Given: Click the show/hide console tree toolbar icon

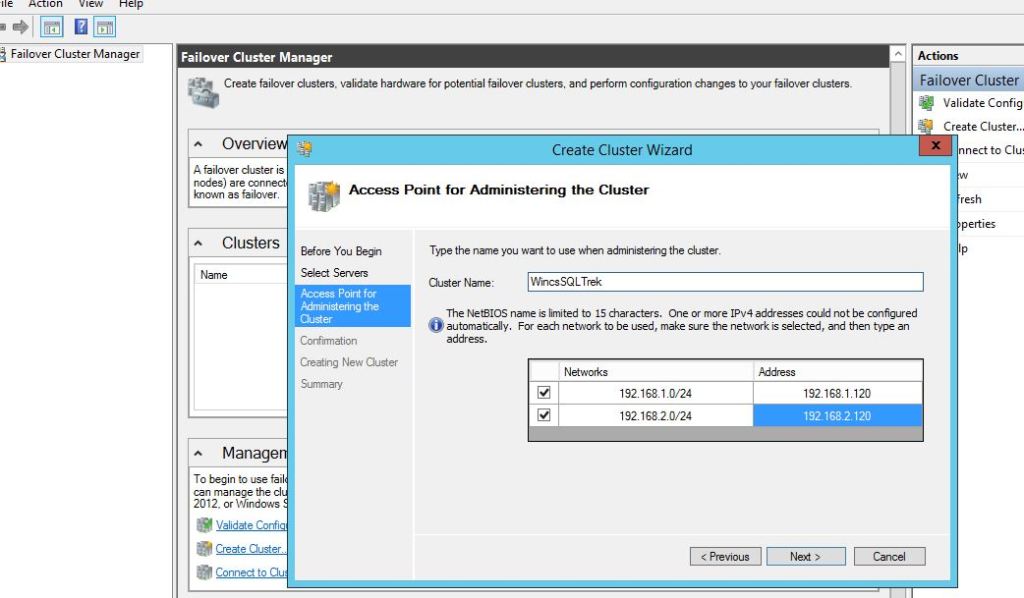Looking at the screenshot, I should pos(52,27).
